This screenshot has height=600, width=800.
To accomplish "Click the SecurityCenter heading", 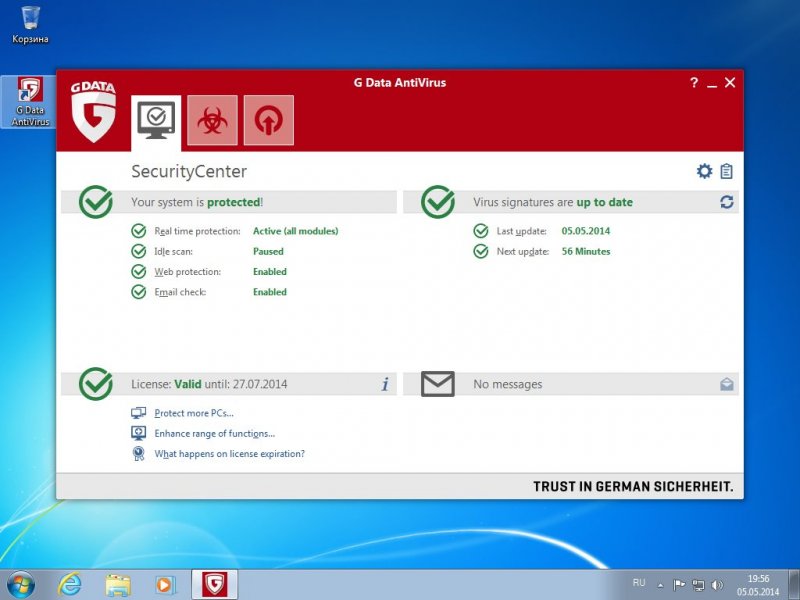I will coord(189,171).
